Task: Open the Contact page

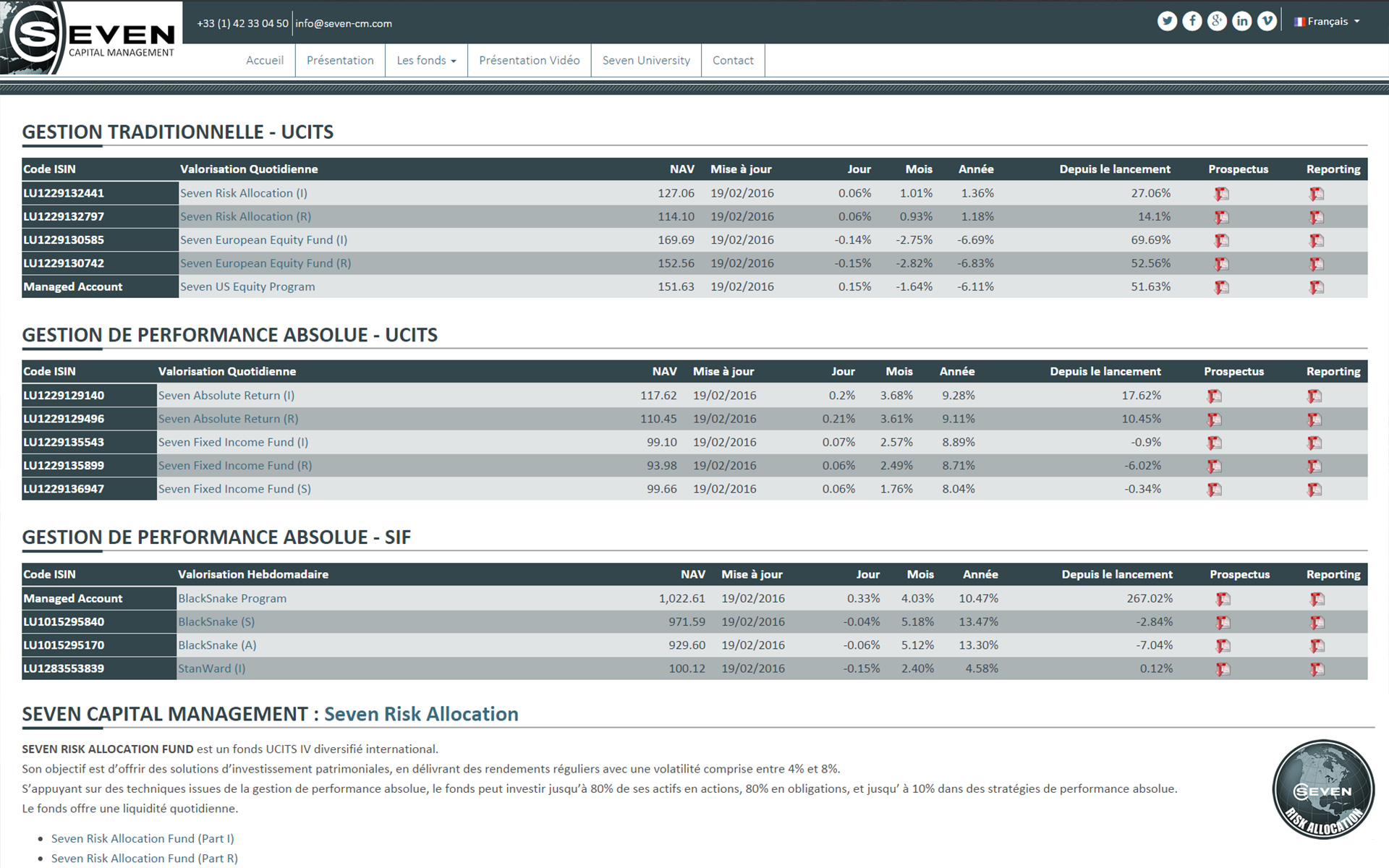Action: tap(733, 60)
